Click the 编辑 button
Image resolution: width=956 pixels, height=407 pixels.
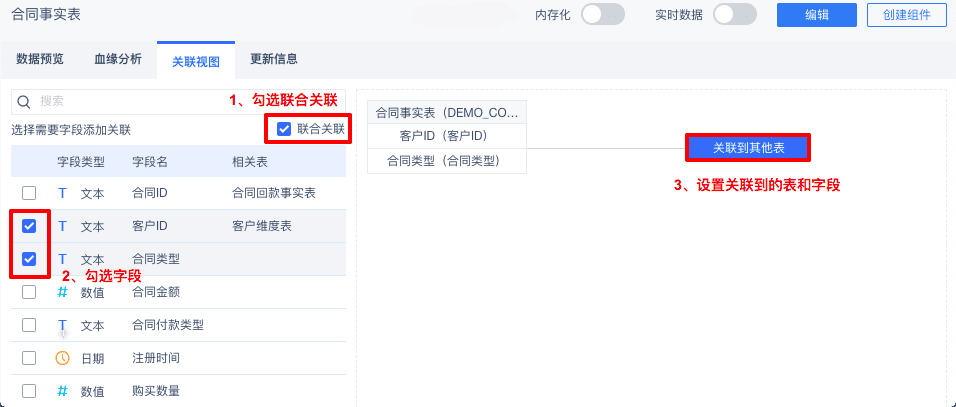816,15
